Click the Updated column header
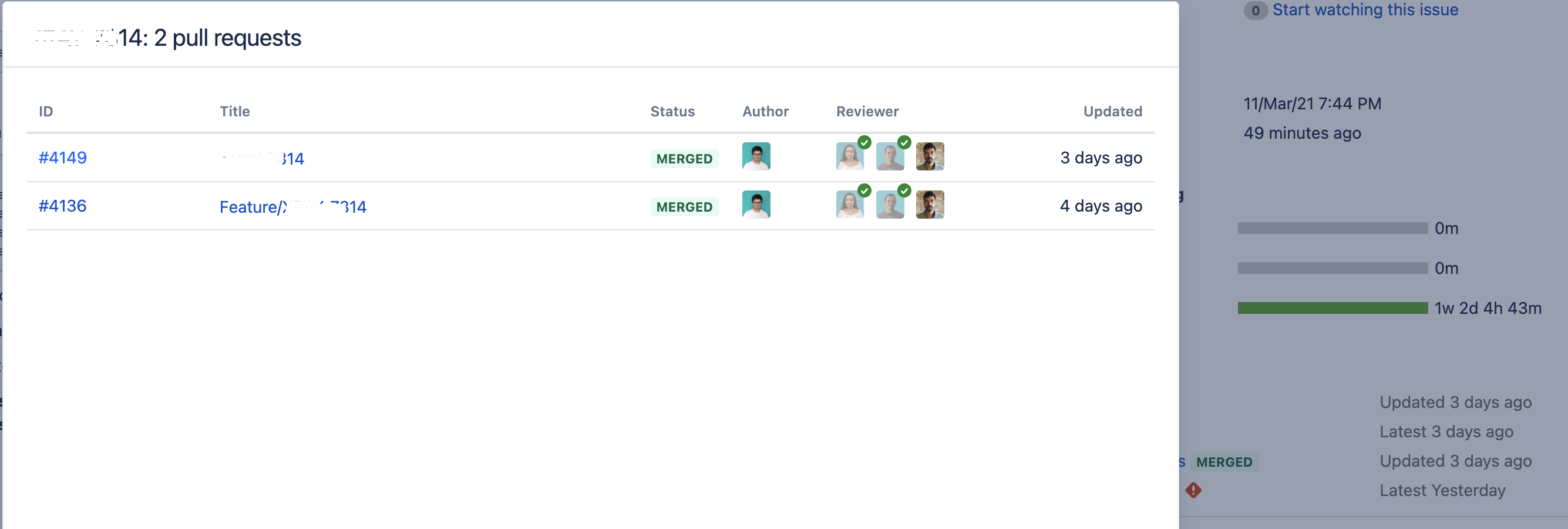Image resolution: width=1568 pixels, height=529 pixels. (x=1112, y=112)
